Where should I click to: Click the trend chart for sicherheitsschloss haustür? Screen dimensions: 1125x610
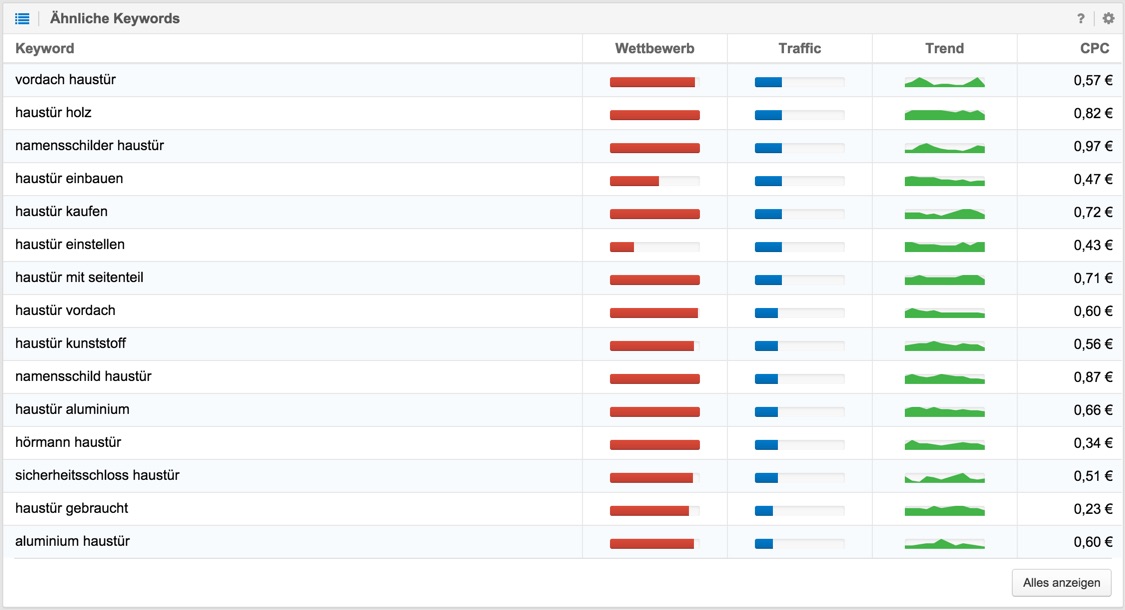click(x=944, y=478)
